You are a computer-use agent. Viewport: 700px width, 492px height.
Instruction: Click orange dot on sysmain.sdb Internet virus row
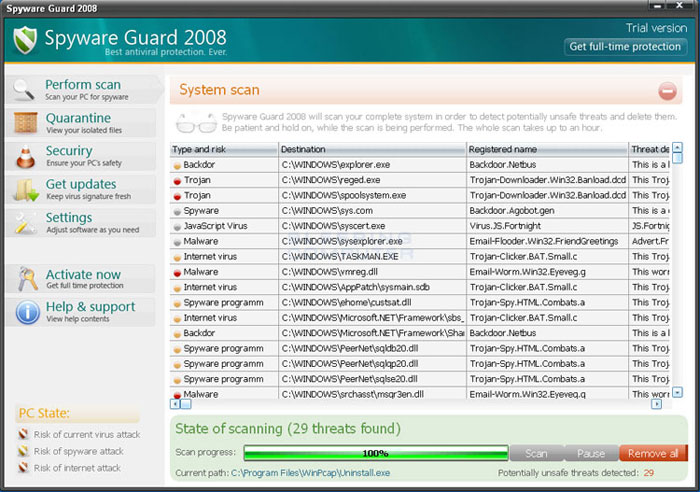(x=177, y=288)
